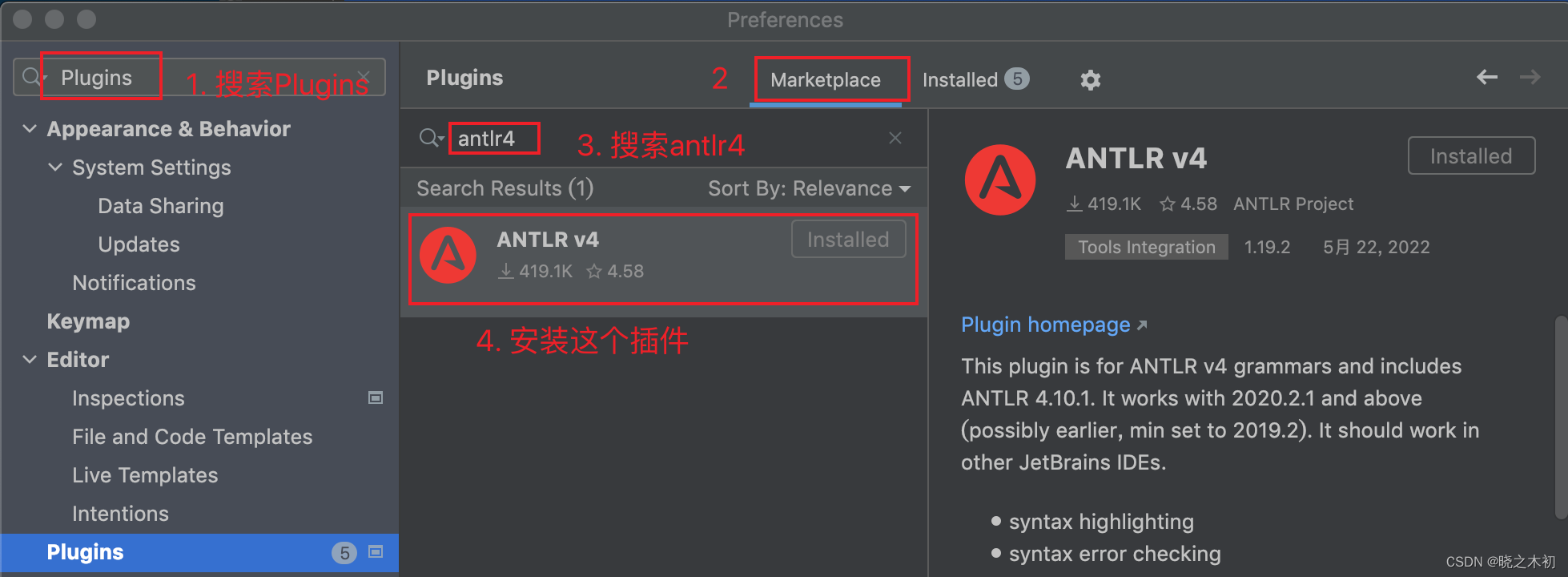Open the Plugin homepage link
This screenshot has height=577, width=1568.
click(x=1045, y=325)
